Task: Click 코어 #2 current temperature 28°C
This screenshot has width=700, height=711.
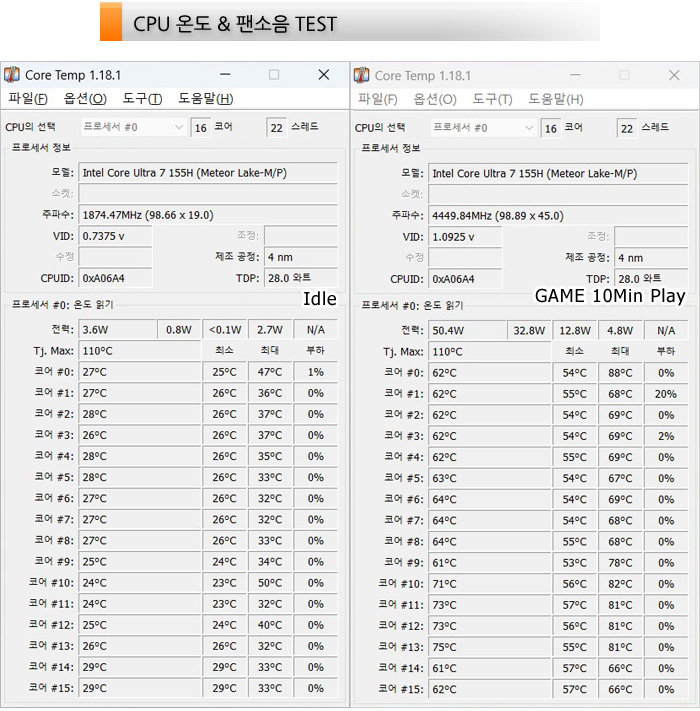Action: tap(140, 414)
